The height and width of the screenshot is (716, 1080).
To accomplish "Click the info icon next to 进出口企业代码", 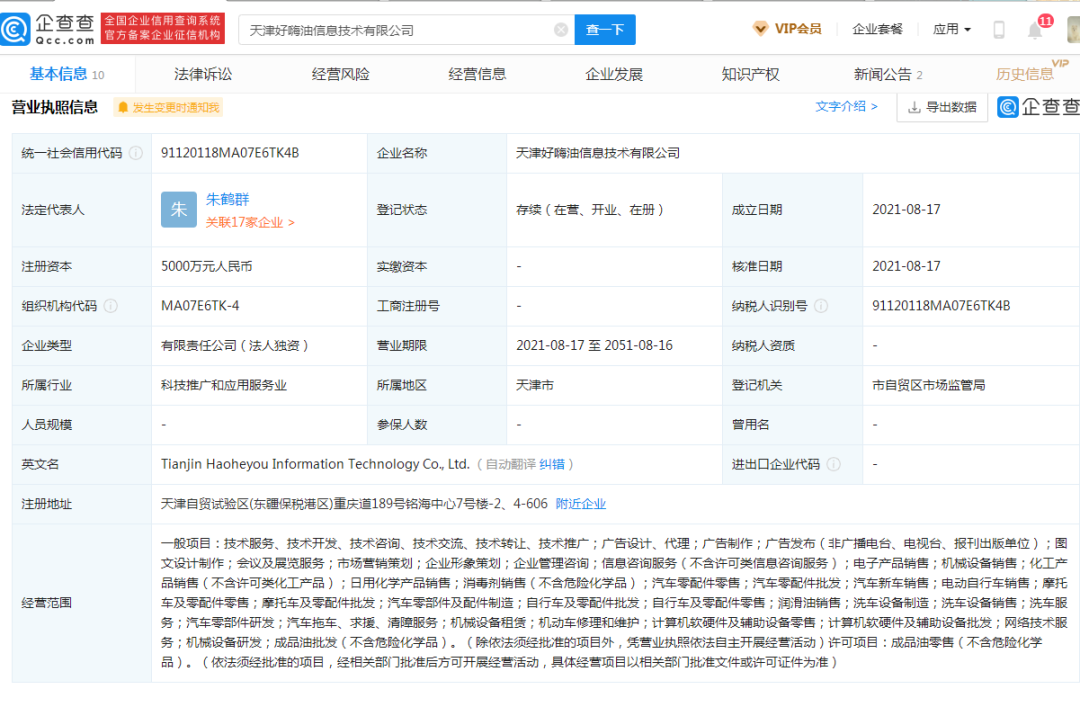I will tap(833, 464).
